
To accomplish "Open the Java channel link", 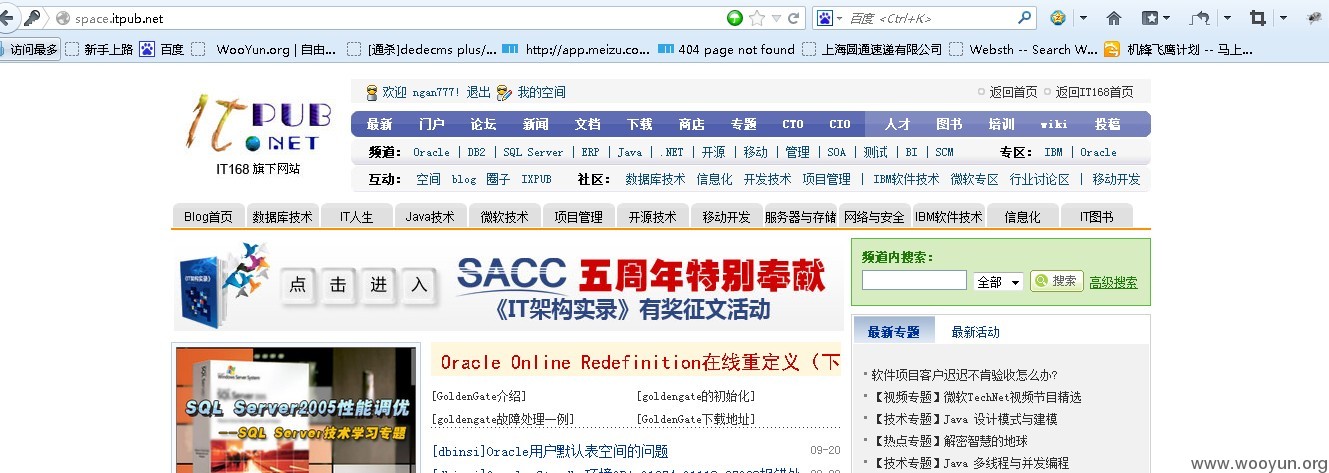I will click(x=629, y=152).
